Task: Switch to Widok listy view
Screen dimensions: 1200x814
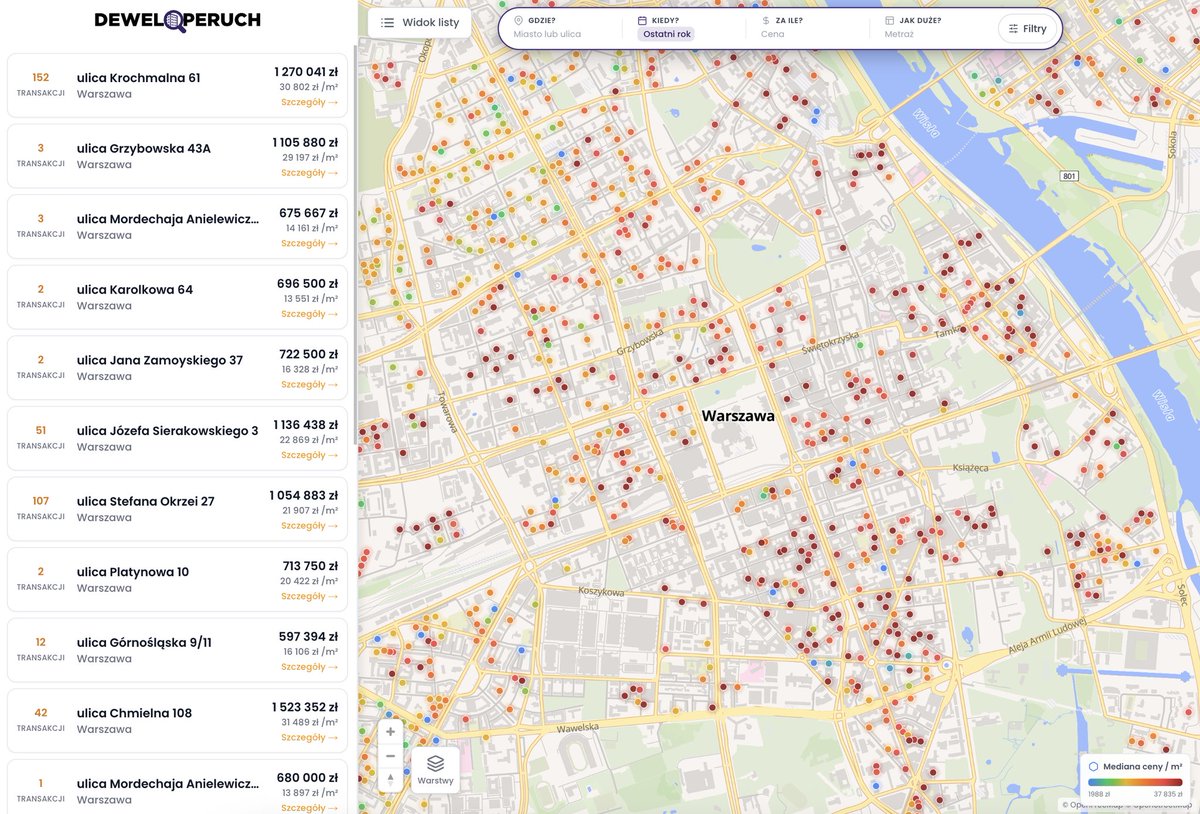Action: click(x=420, y=22)
